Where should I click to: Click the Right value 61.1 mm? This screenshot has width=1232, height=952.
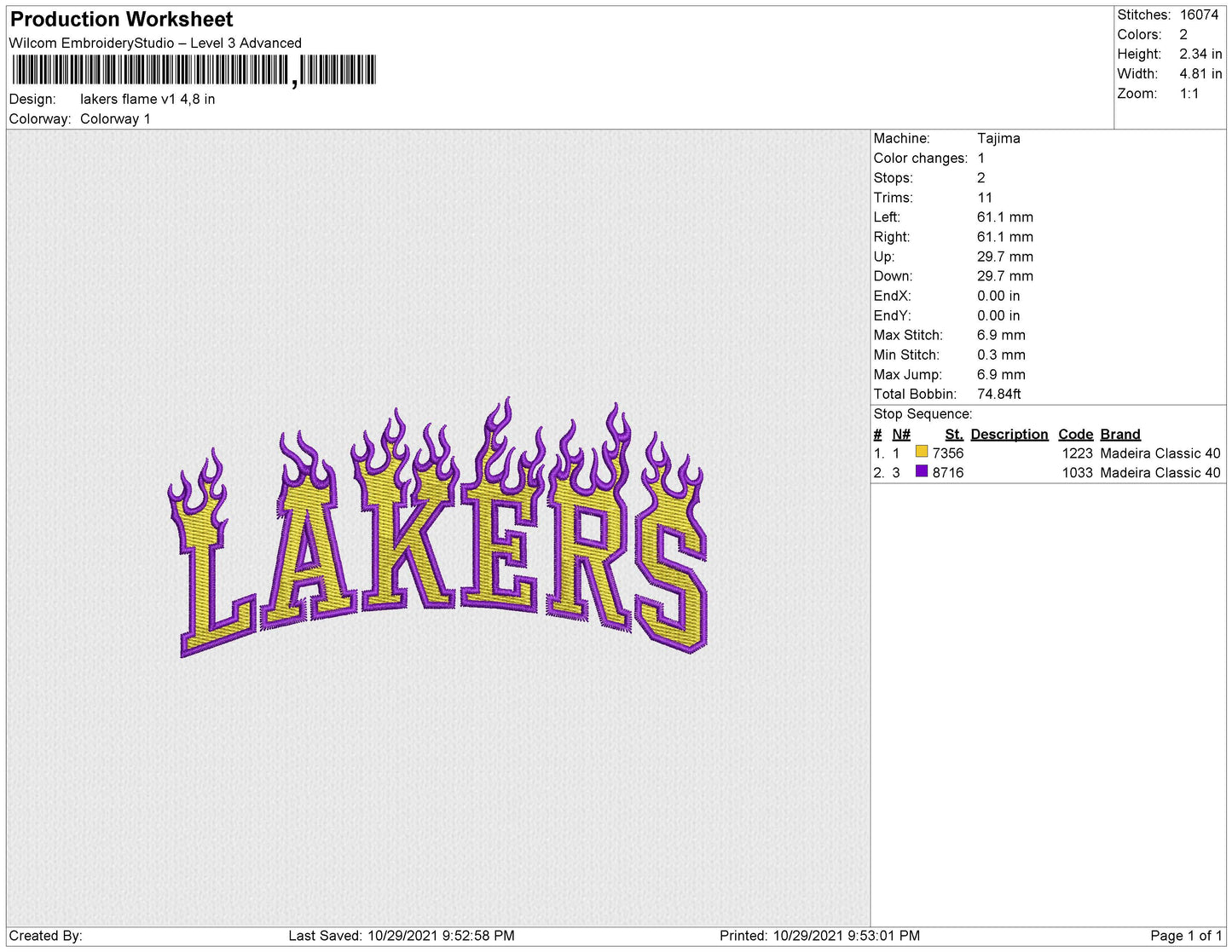[1005, 237]
